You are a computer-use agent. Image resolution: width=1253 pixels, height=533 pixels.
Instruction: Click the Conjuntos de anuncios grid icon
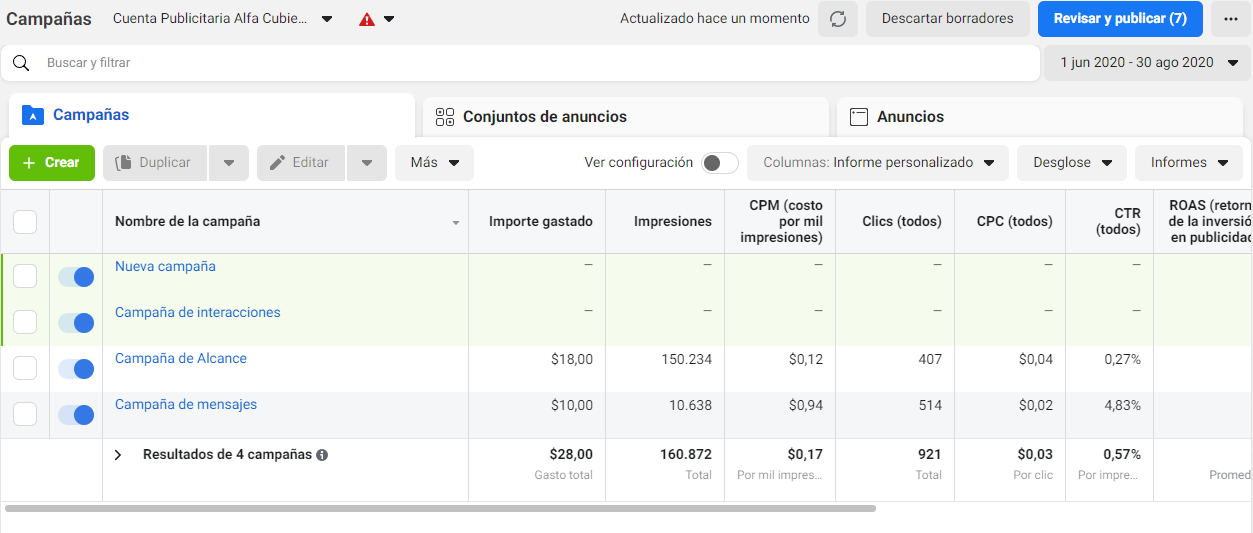pos(445,117)
